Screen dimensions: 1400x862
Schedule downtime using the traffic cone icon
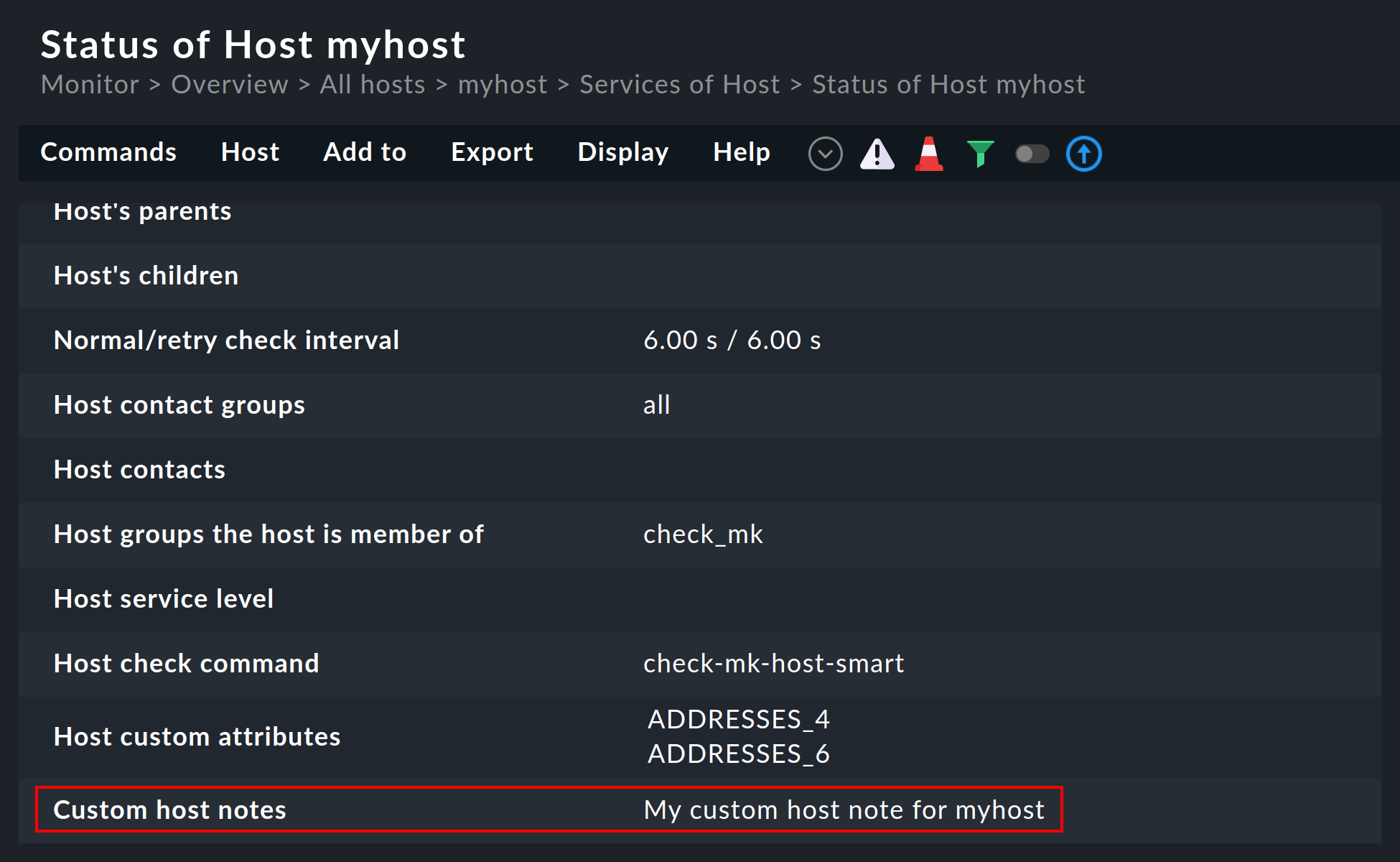click(929, 153)
